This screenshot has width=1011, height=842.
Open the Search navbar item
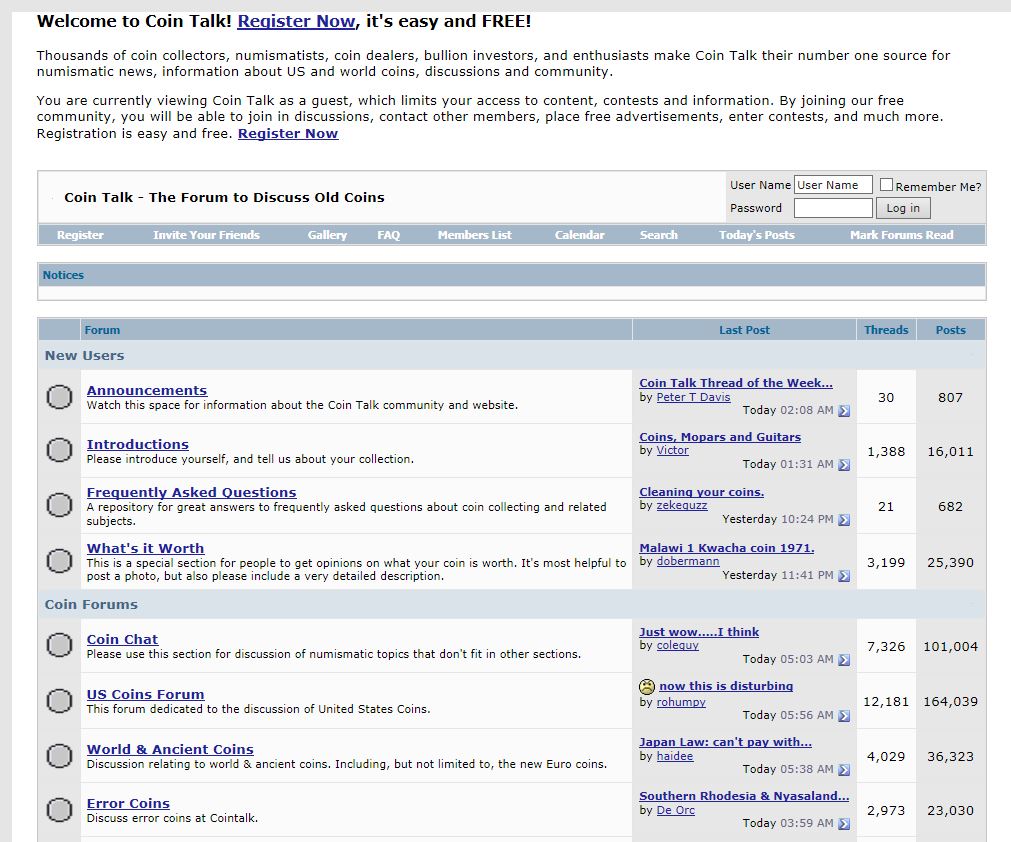(658, 235)
